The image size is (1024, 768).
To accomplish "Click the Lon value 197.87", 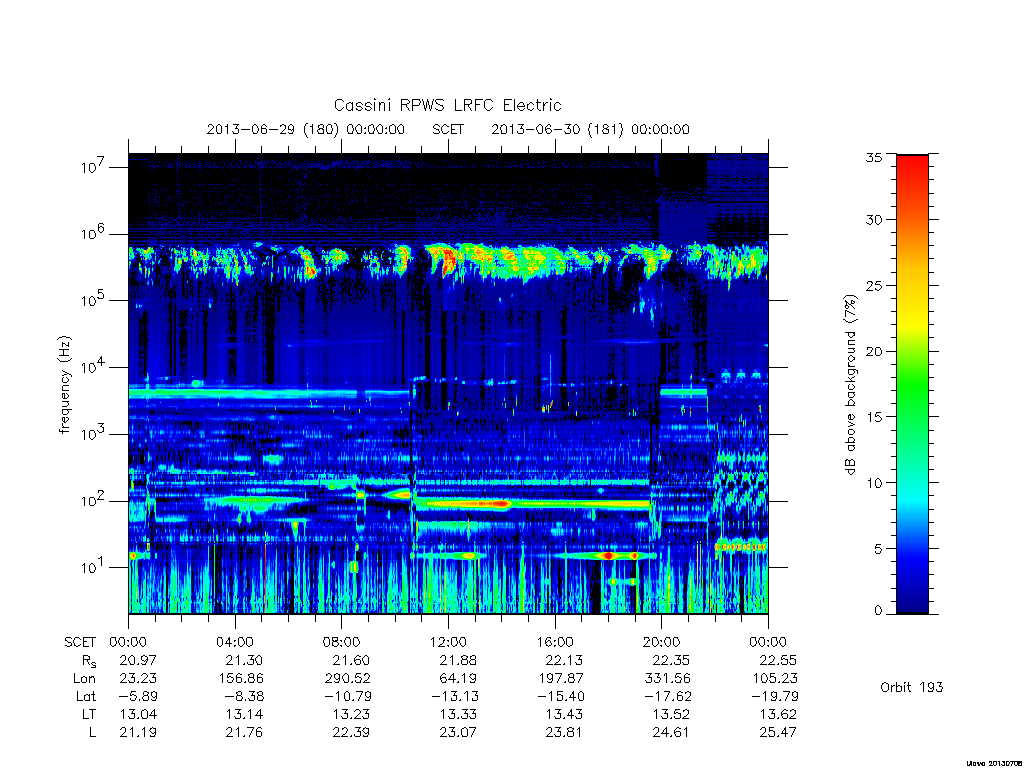I will (560, 679).
